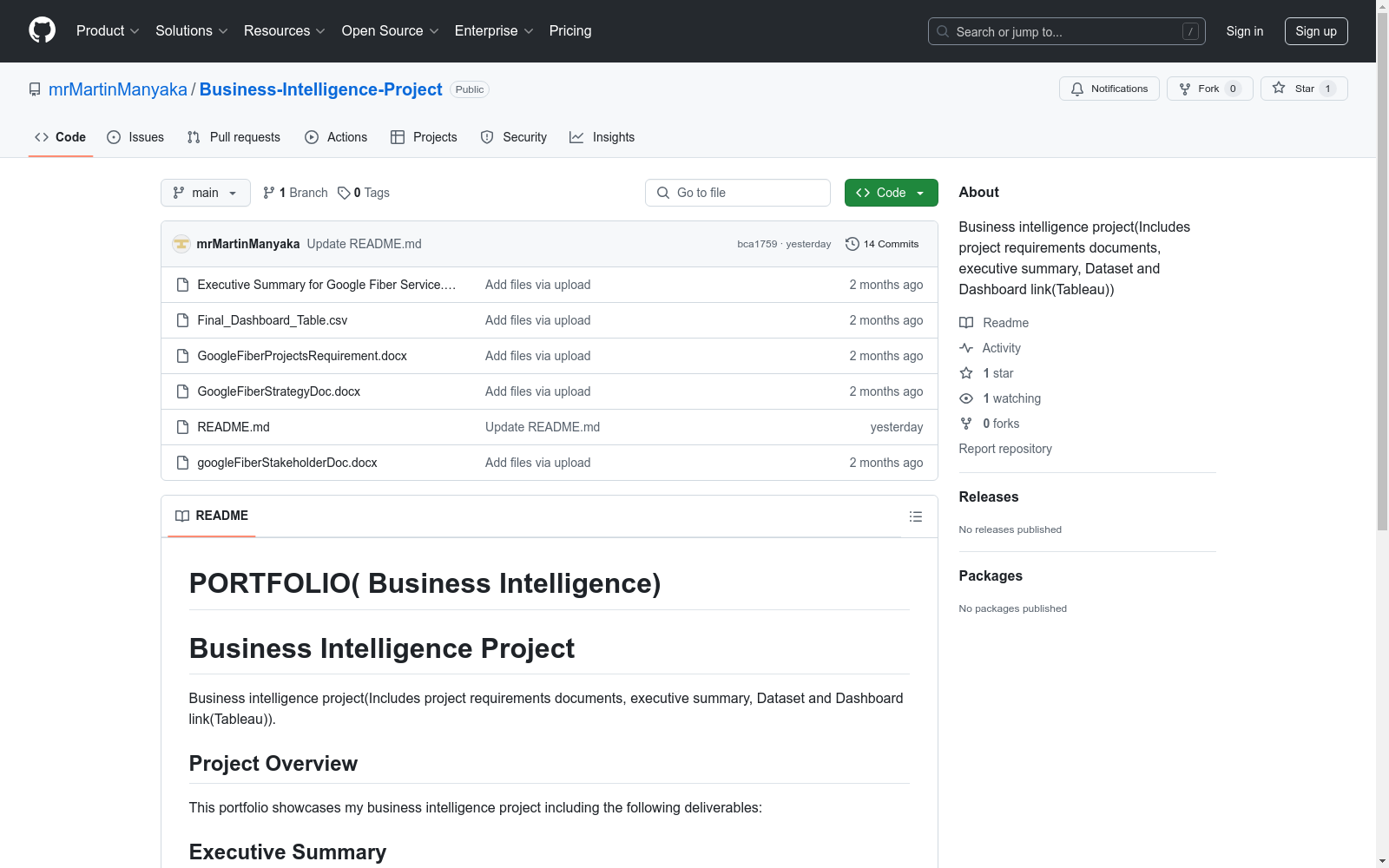
Task: Select the Code tab
Action: coord(61,137)
